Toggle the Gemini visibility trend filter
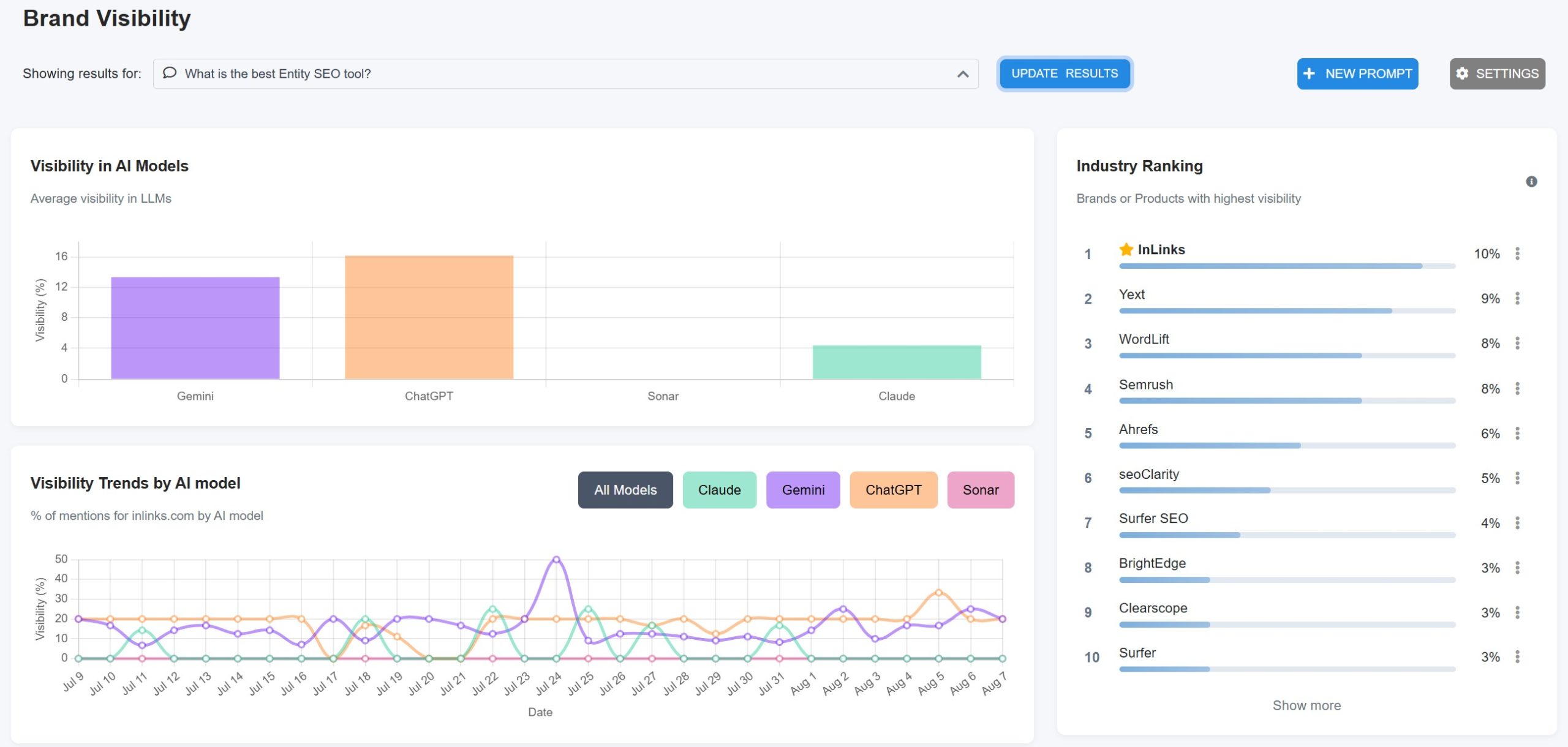This screenshot has width=1568, height=747. point(803,489)
